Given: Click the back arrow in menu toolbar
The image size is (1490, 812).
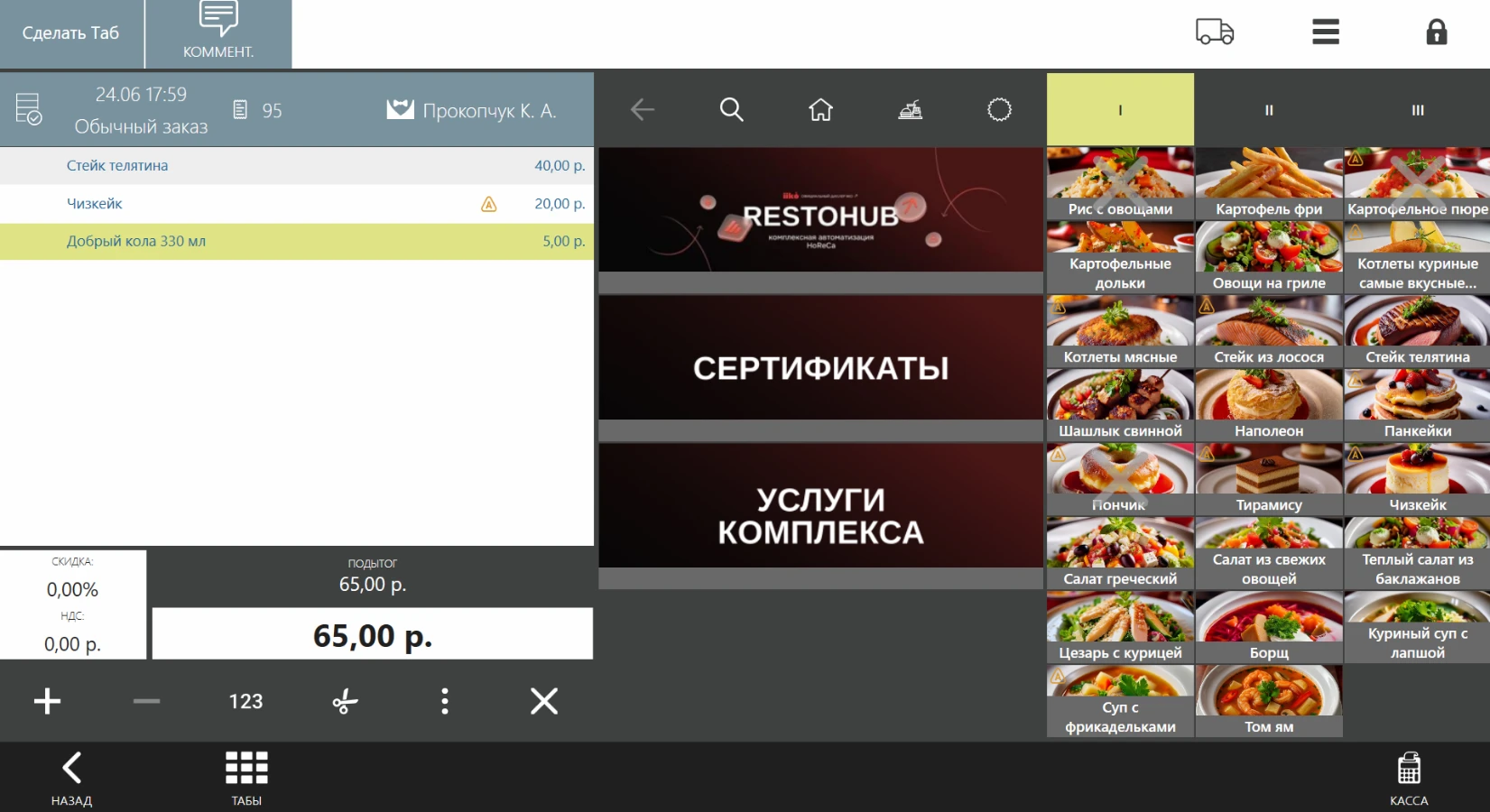Looking at the screenshot, I should 642,110.
